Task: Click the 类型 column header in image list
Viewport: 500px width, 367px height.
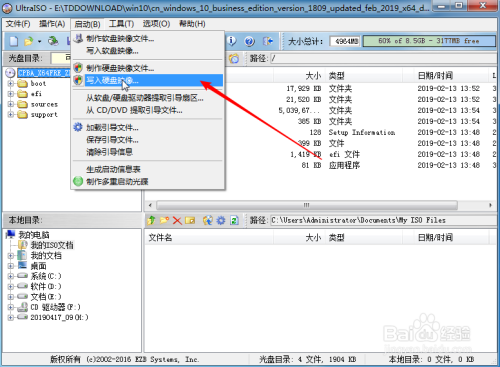Action: pyautogui.click(x=364, y=76)
